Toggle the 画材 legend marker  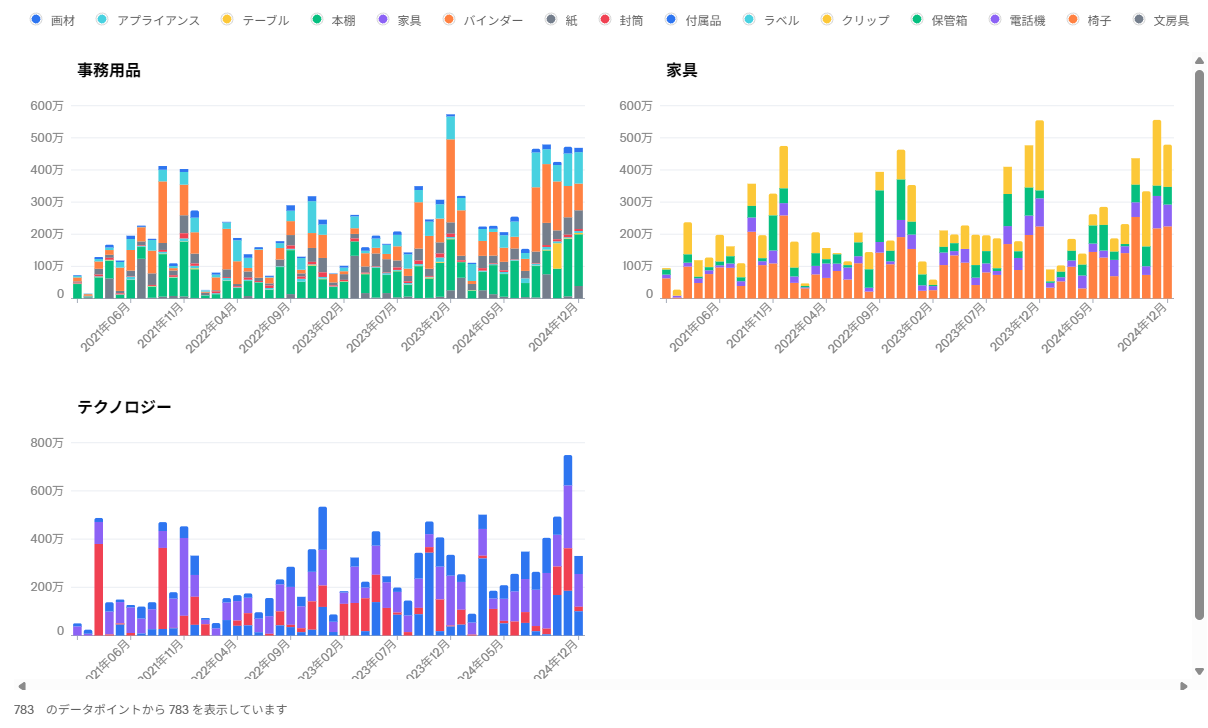coord(36,20)
